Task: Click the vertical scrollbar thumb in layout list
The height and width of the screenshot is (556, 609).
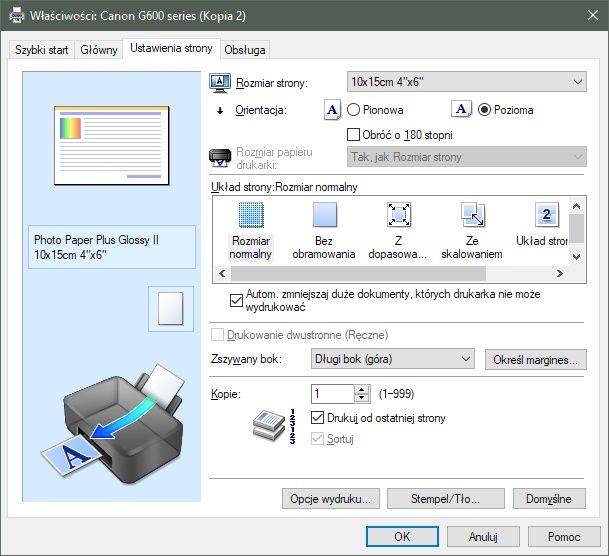Action: (x=576, y=229)
